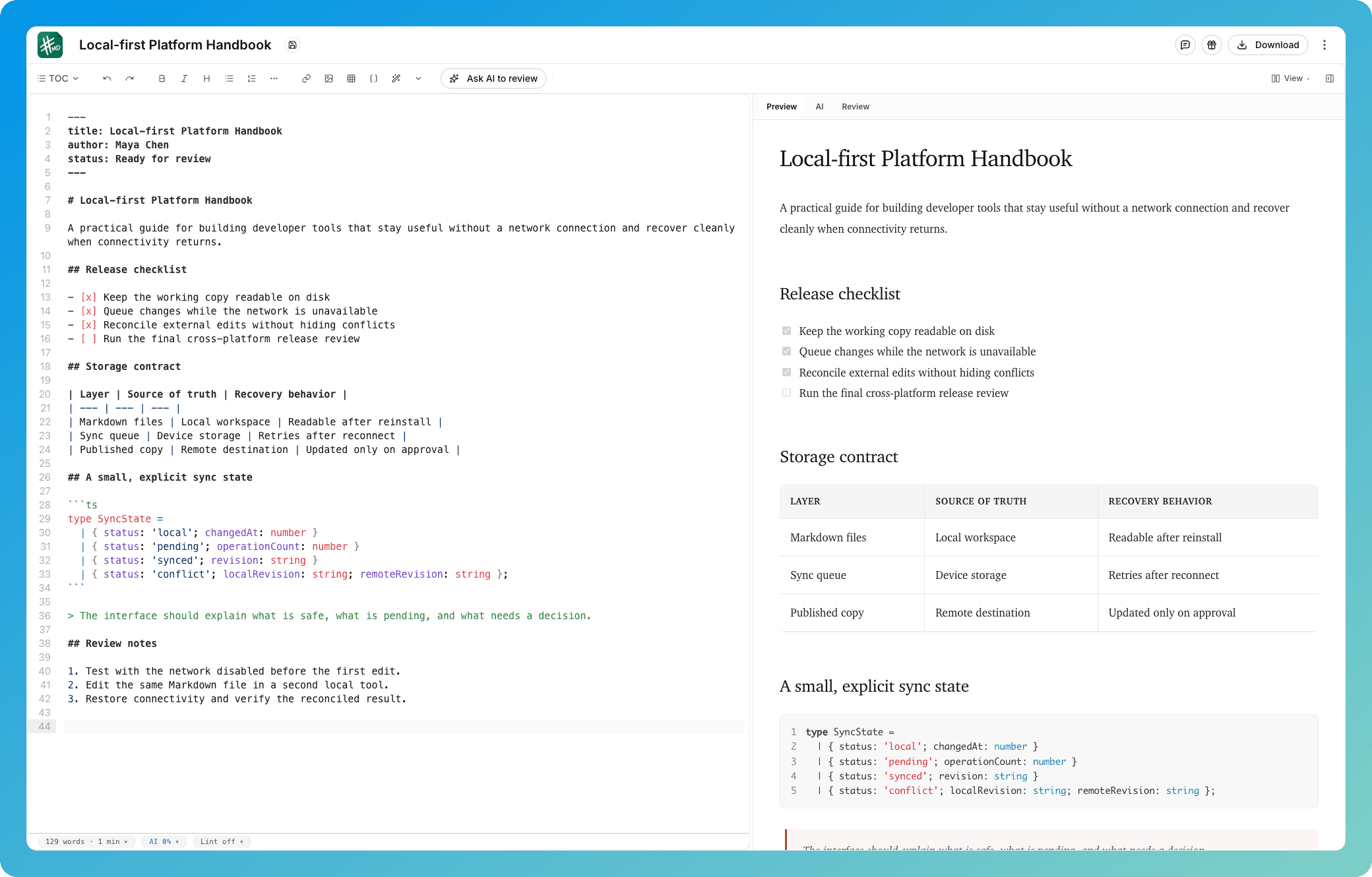Image resolution: width=1372 pixels, height=877 pixels.
Task: Click the '3. Restore connectivity and verify' line
Action: (x=237, y=699)
